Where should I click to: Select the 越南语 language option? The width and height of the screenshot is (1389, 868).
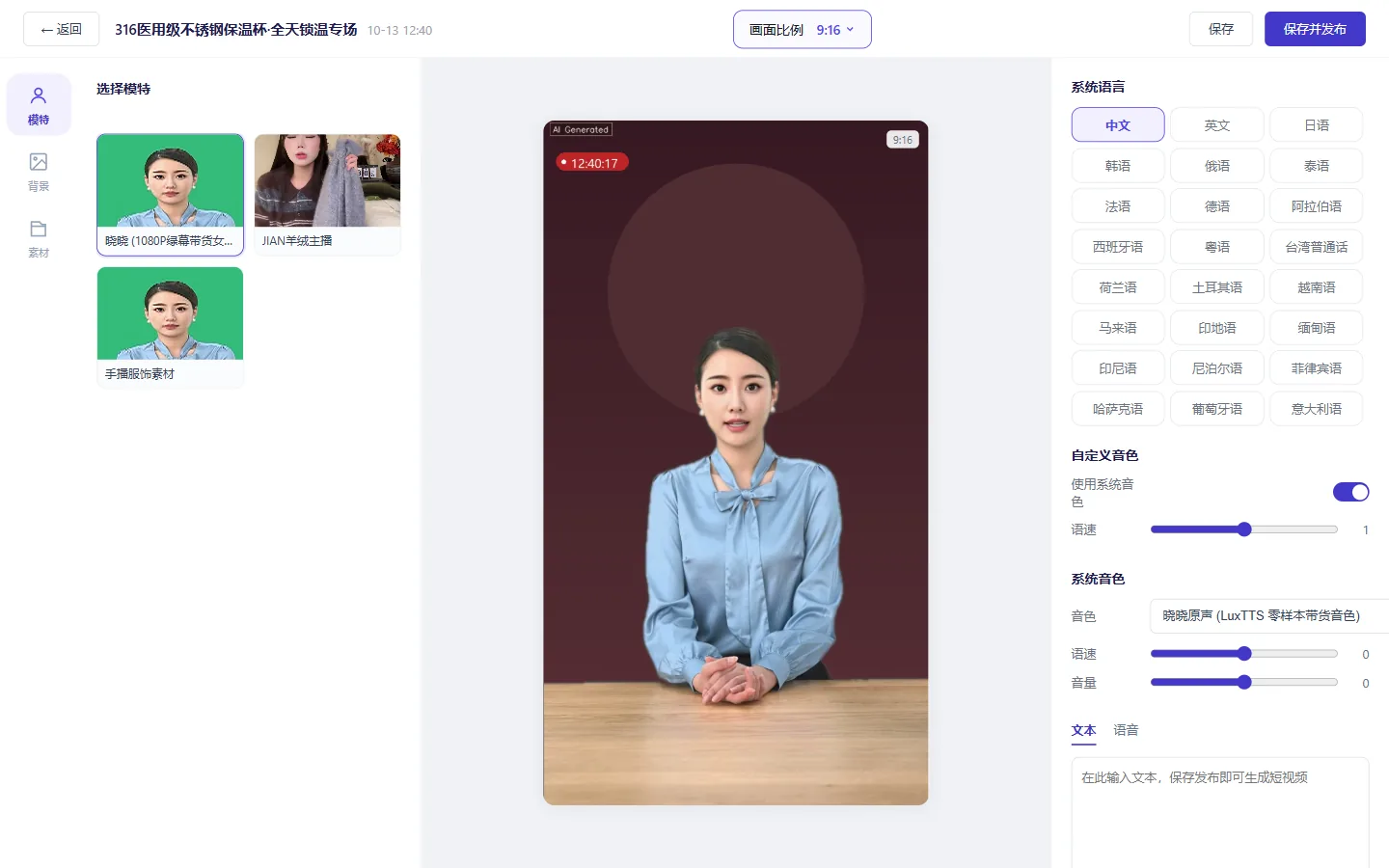point(1317,287)
